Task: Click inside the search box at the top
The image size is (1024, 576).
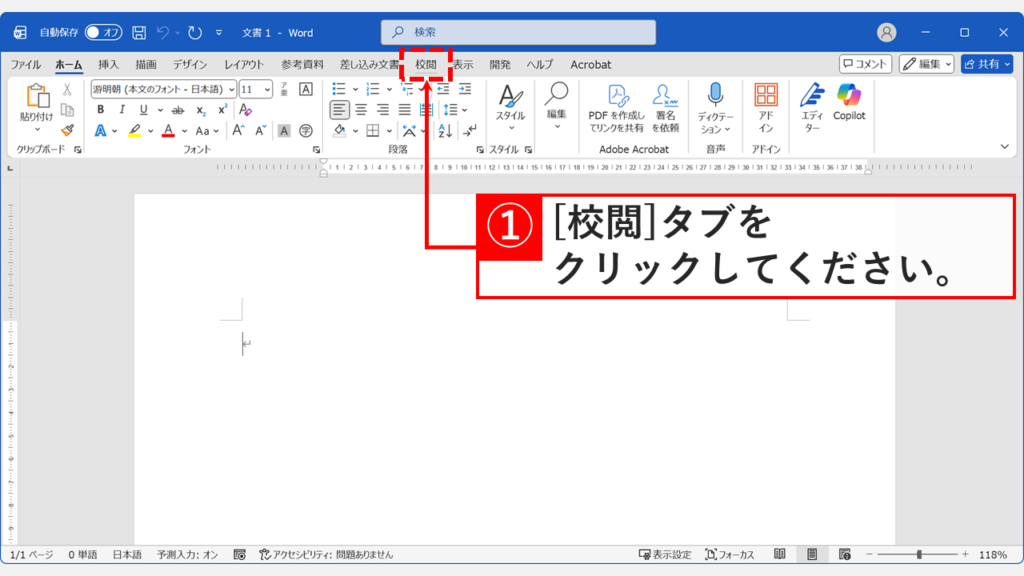Action: click(x=520, y=31)
